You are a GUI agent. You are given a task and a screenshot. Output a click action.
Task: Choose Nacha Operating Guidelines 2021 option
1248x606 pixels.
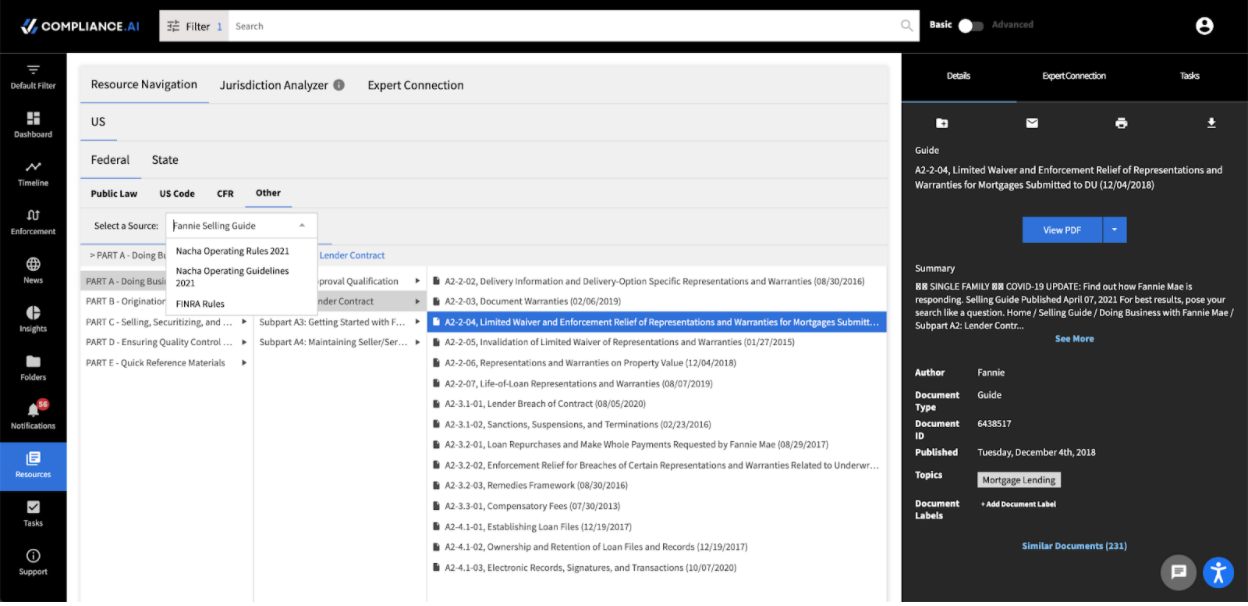[x=241, y=277]
